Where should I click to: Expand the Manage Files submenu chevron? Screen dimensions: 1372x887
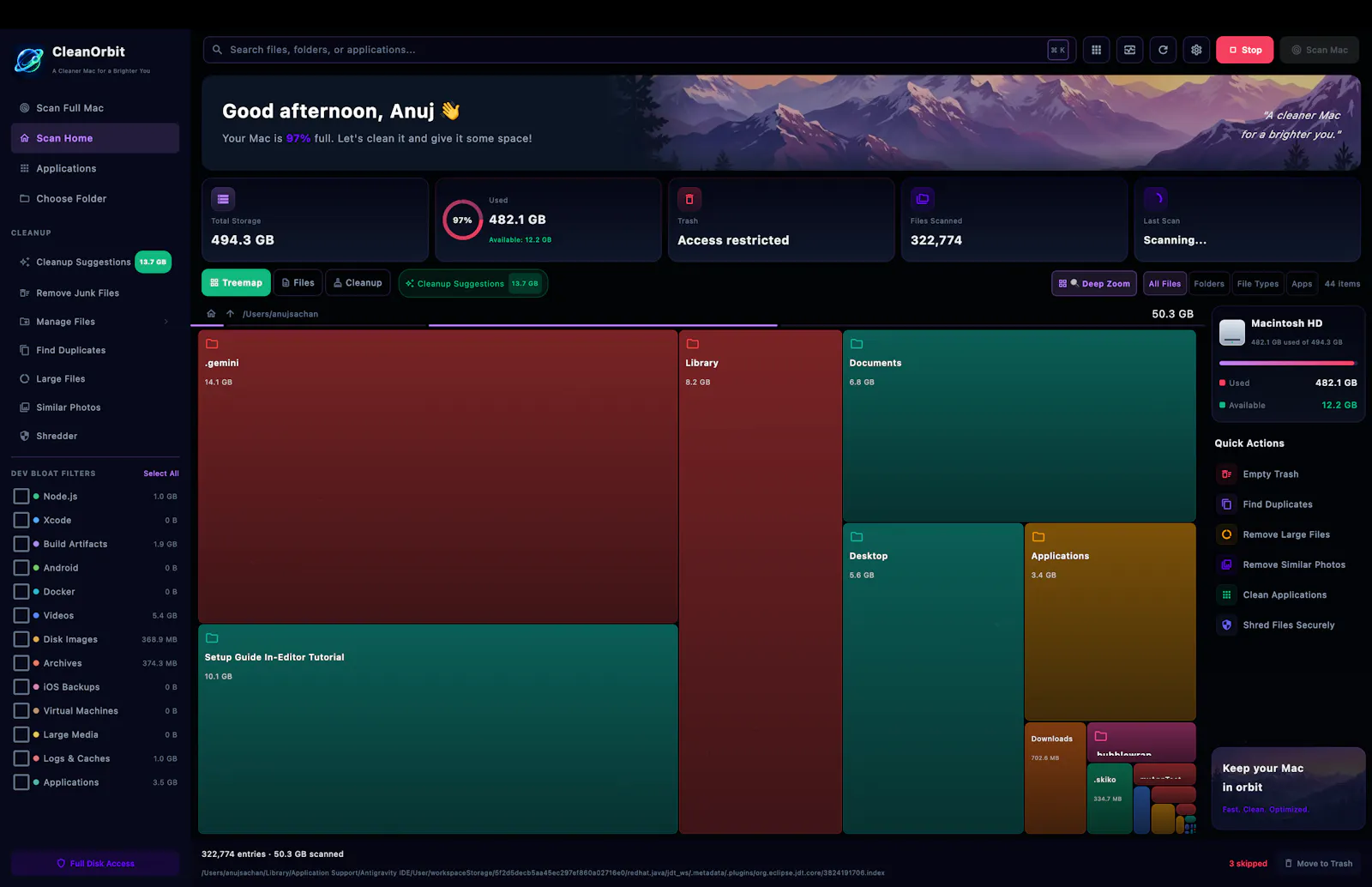click(x=166, y=322)
